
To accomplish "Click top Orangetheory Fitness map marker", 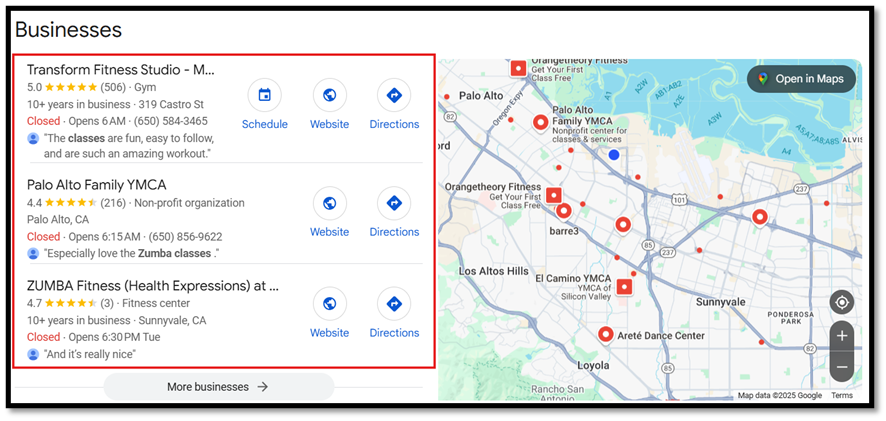I will pyautogui.click(x=518, y=68).
